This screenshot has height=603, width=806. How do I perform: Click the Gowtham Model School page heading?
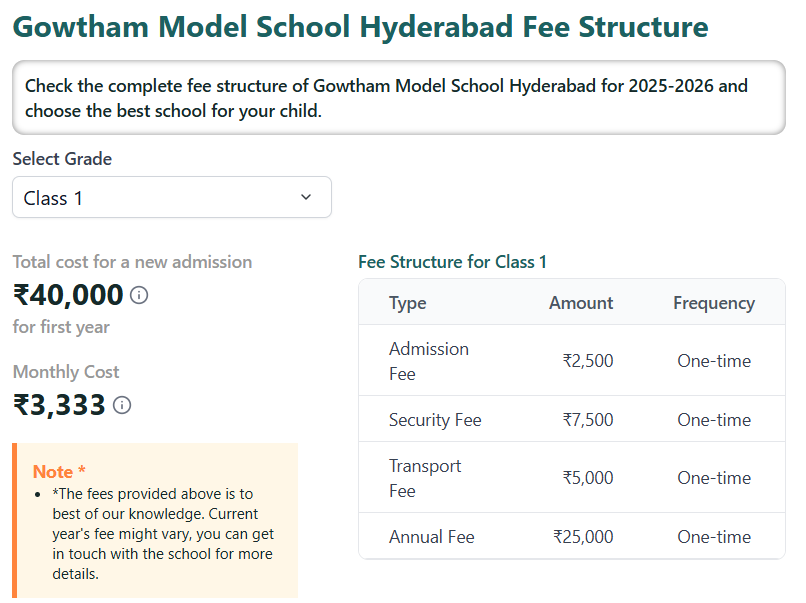pos(360,27)
